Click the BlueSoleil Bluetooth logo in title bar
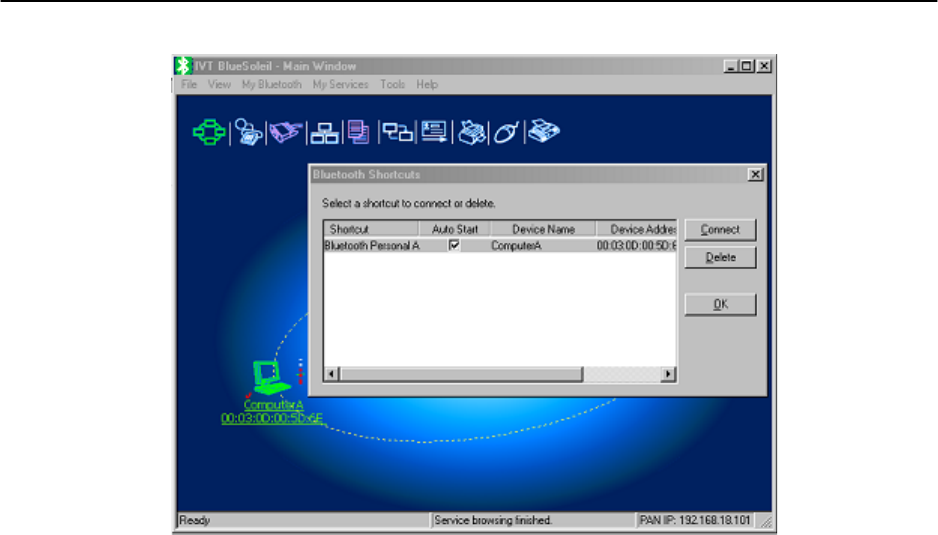Image resolution: width=938 pixels, height=535 pixels. [x=182, y=66]
